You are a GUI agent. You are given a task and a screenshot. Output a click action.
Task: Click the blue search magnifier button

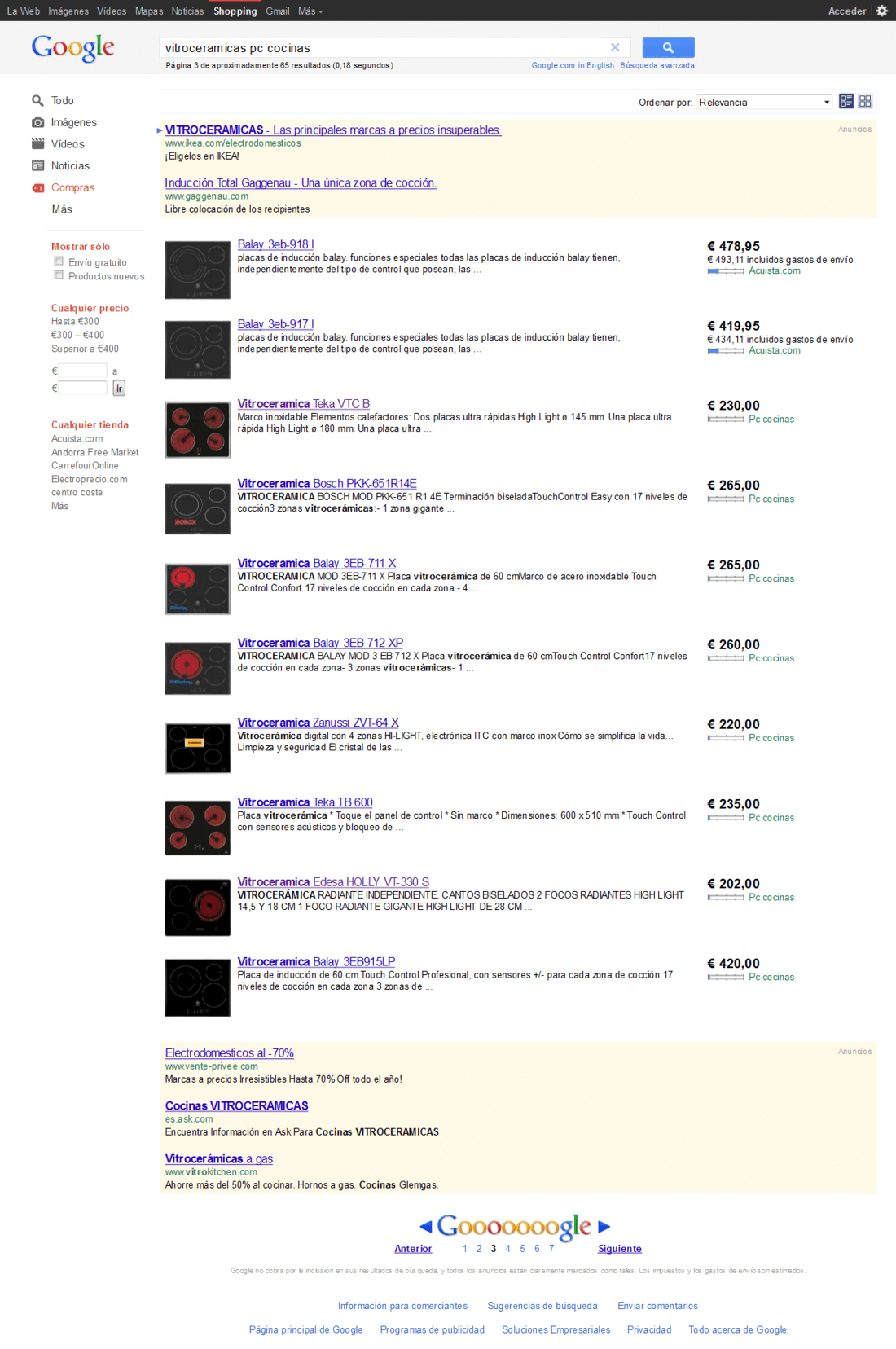(x=668, y=47)
